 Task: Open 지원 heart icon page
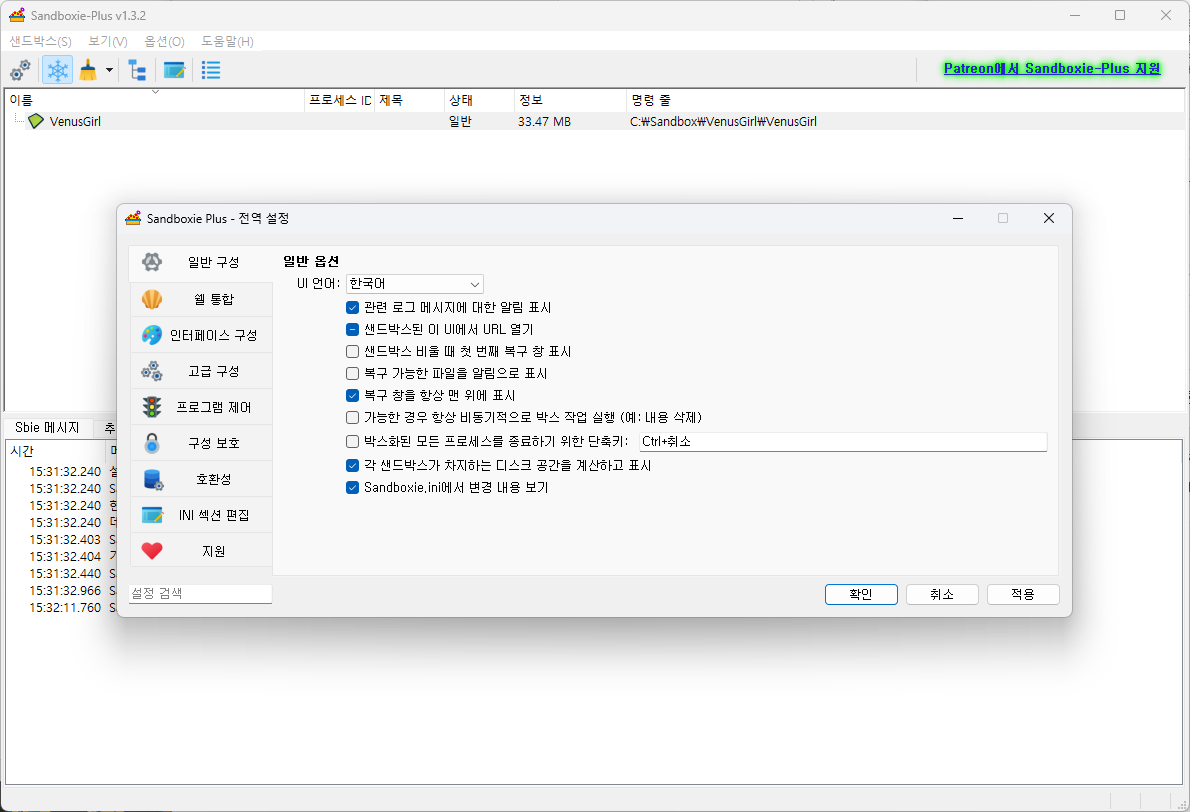coord(201,551)
